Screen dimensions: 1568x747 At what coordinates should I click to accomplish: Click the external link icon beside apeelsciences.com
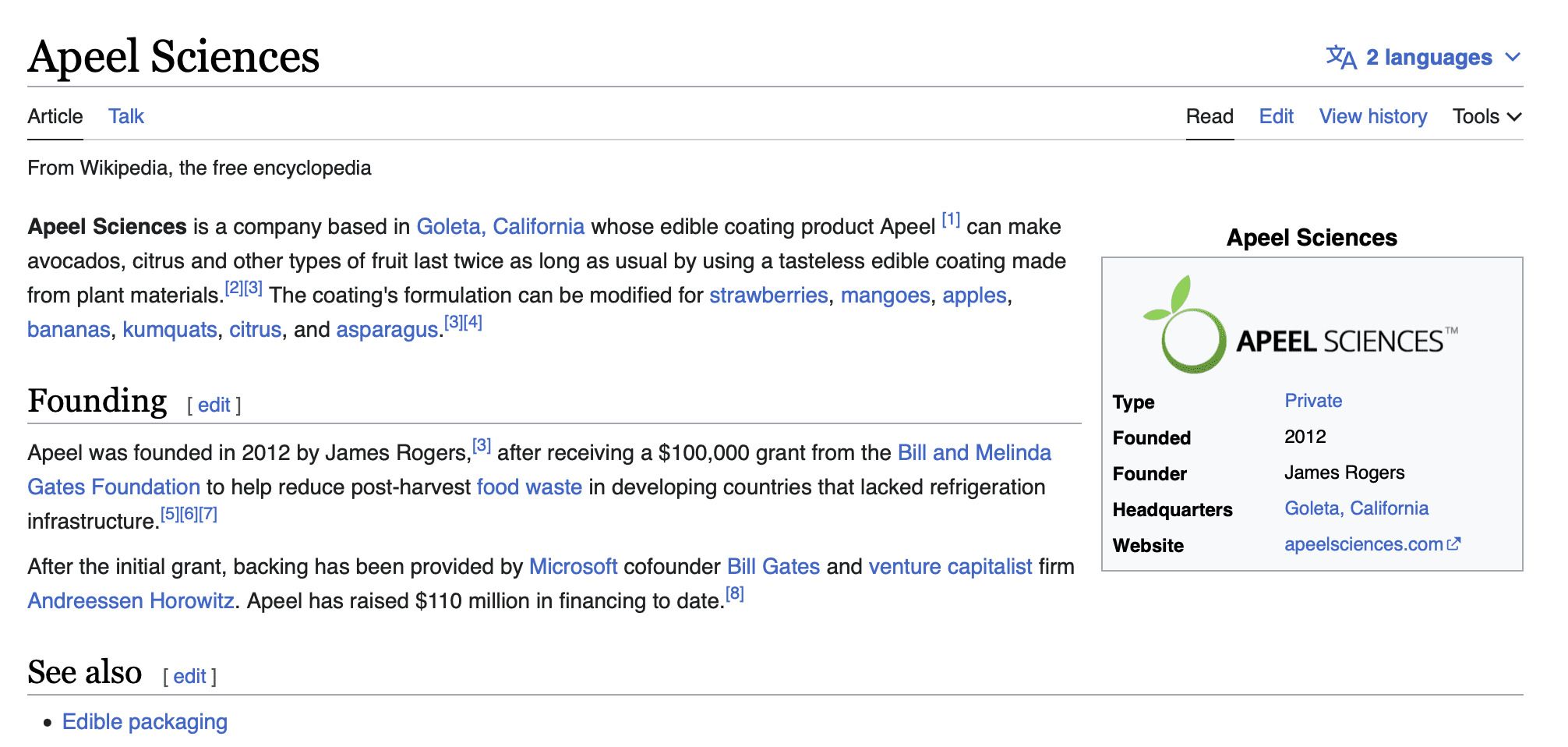click(x=1453, y=544)
